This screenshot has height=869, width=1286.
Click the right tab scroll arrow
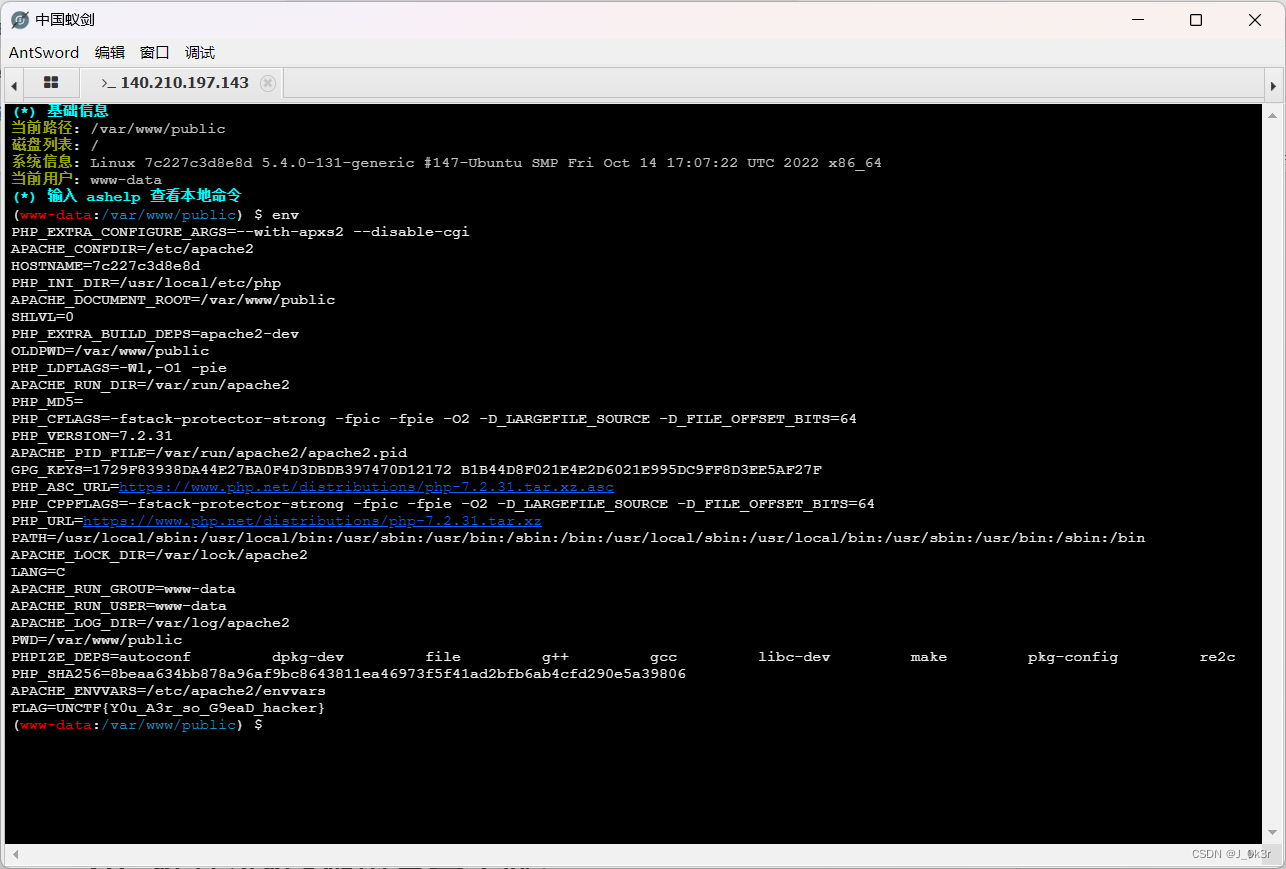[x=1273, y=85]
